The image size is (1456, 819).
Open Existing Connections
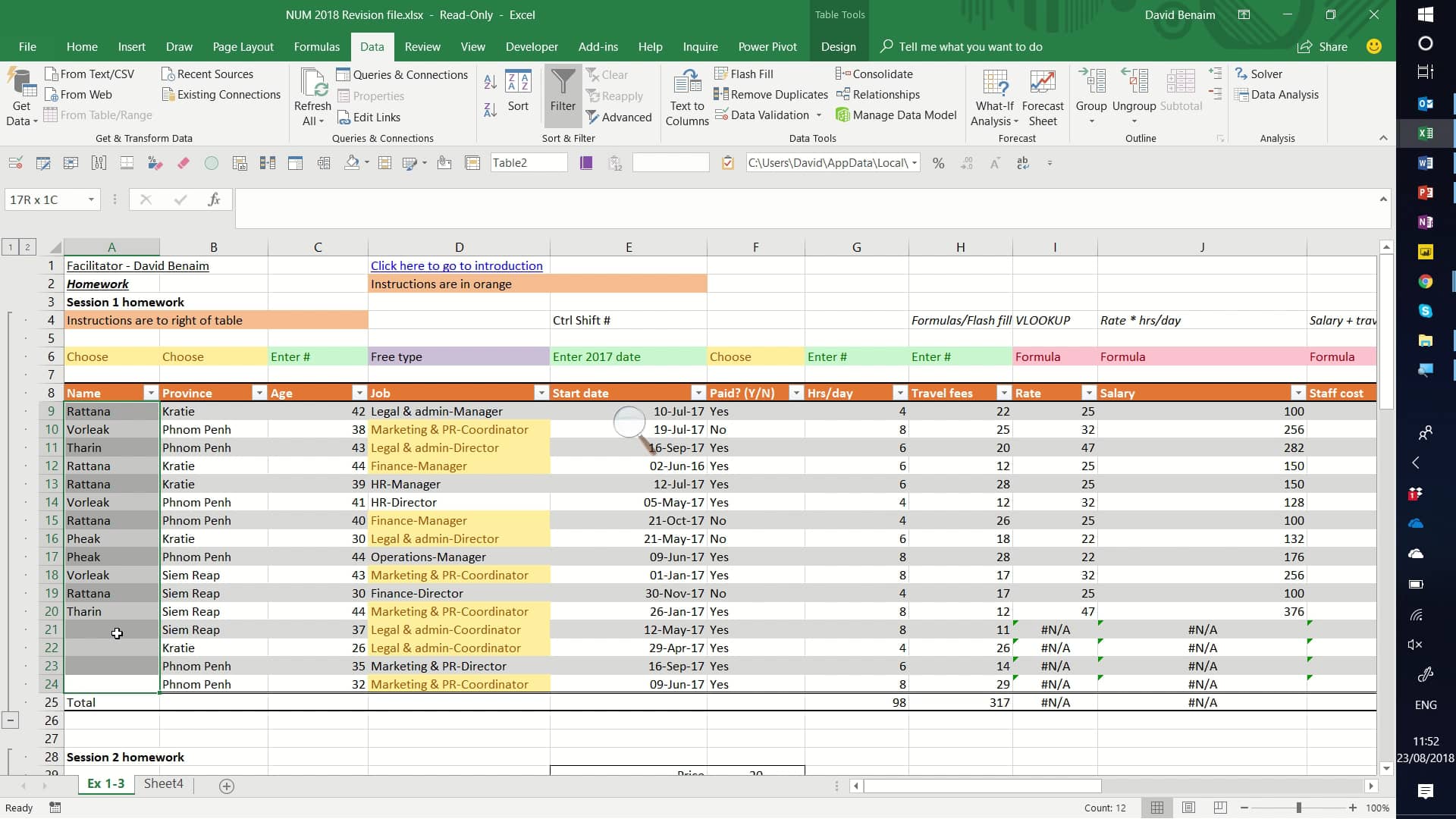coord(221,94)
